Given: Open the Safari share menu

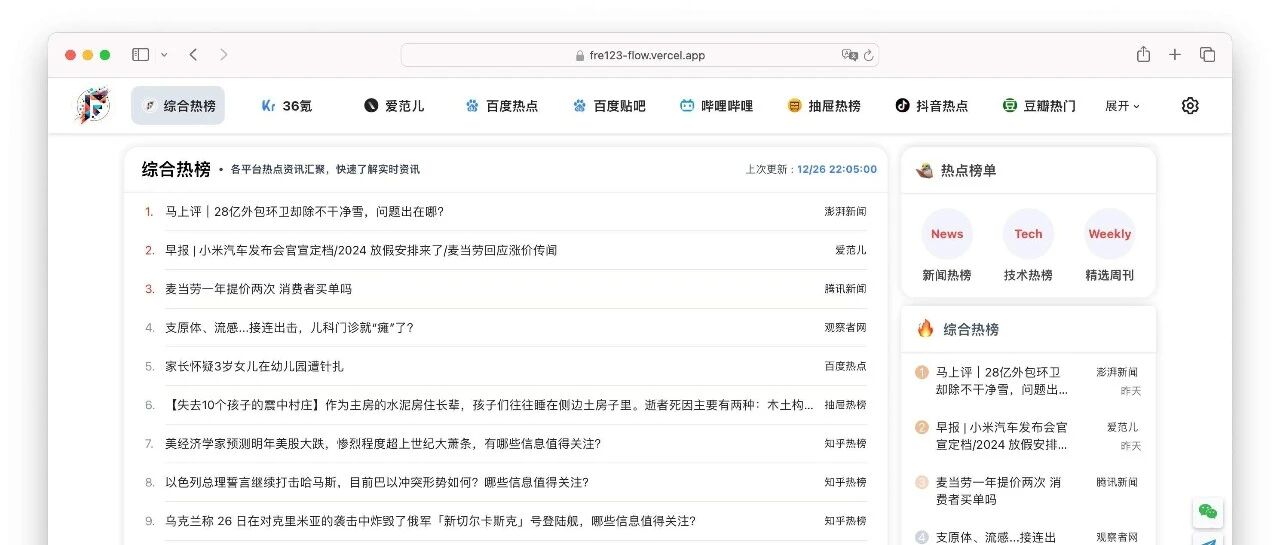Looking at the screenshot, I should 1143,54.
